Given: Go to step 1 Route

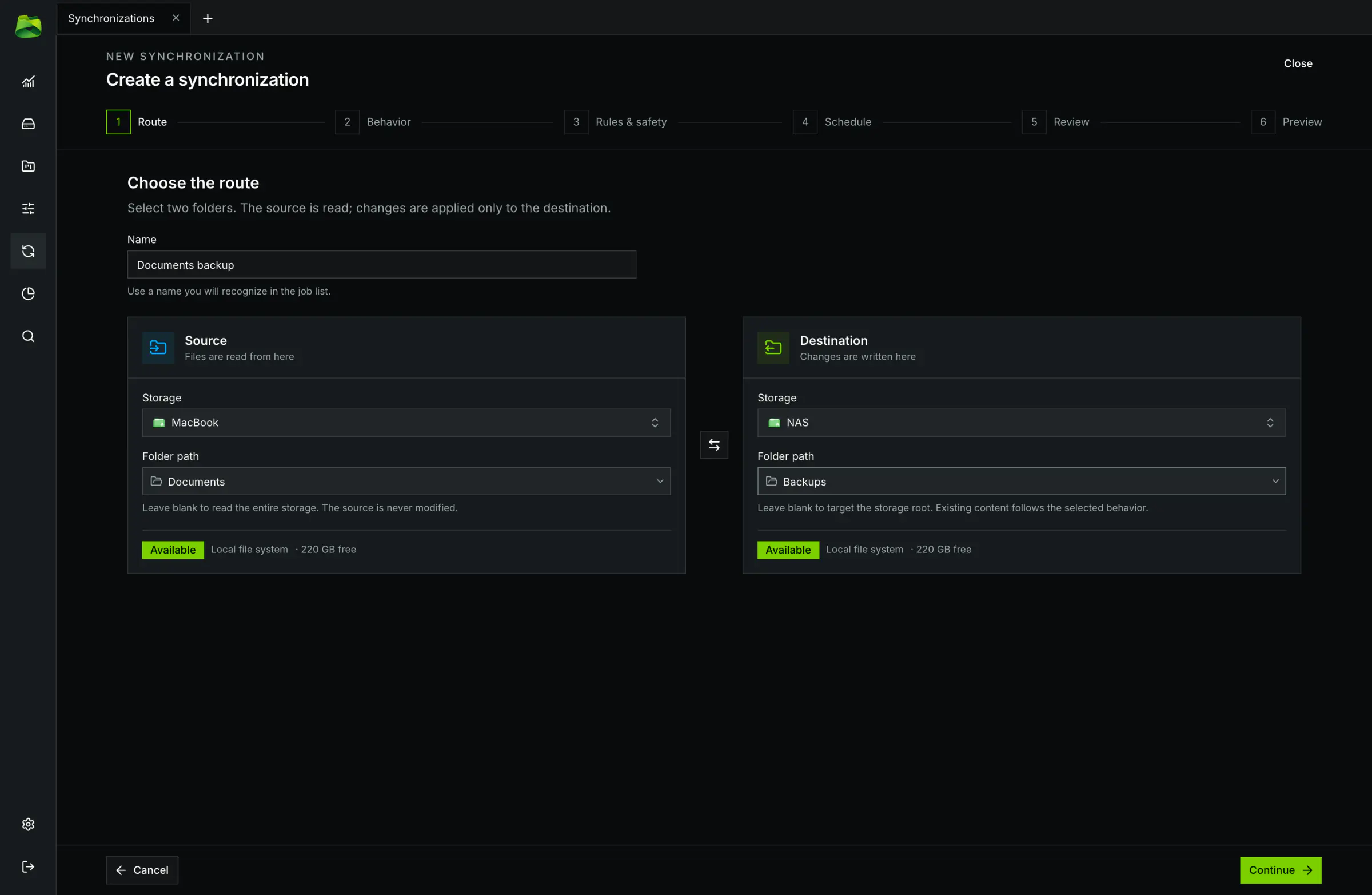Looking at the screenshot, I should 137,122.
